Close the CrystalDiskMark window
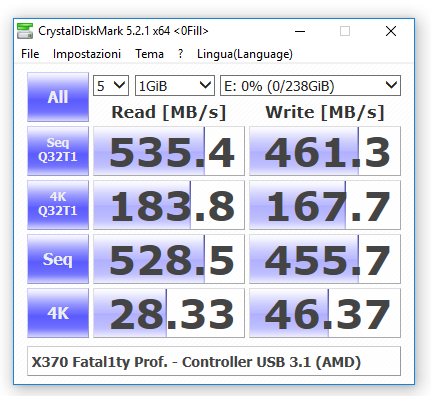This screenshot has height=396, width=431. pyautogui.click(x=391, y=31)
